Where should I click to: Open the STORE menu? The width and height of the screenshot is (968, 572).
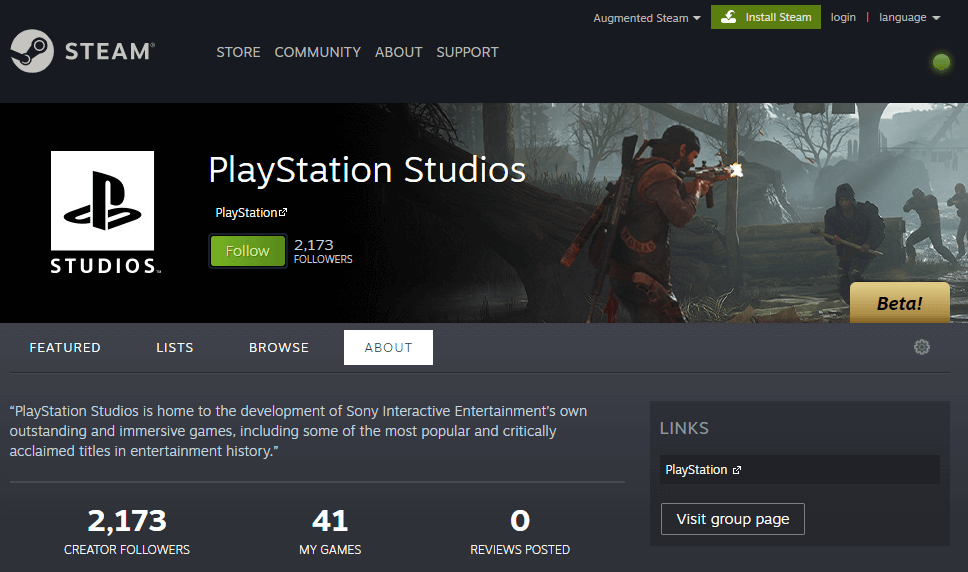pyautogui.click(x=238, y=52)
